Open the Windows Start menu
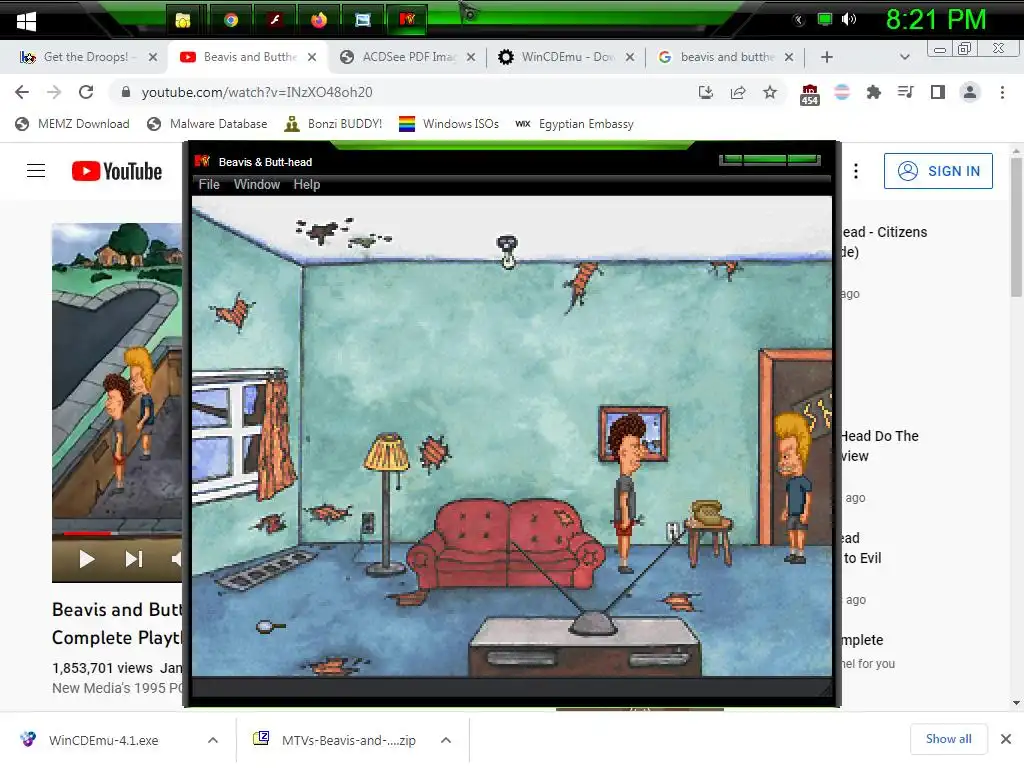The width and height of the screenshot is (1024, 768). point(26,21)
